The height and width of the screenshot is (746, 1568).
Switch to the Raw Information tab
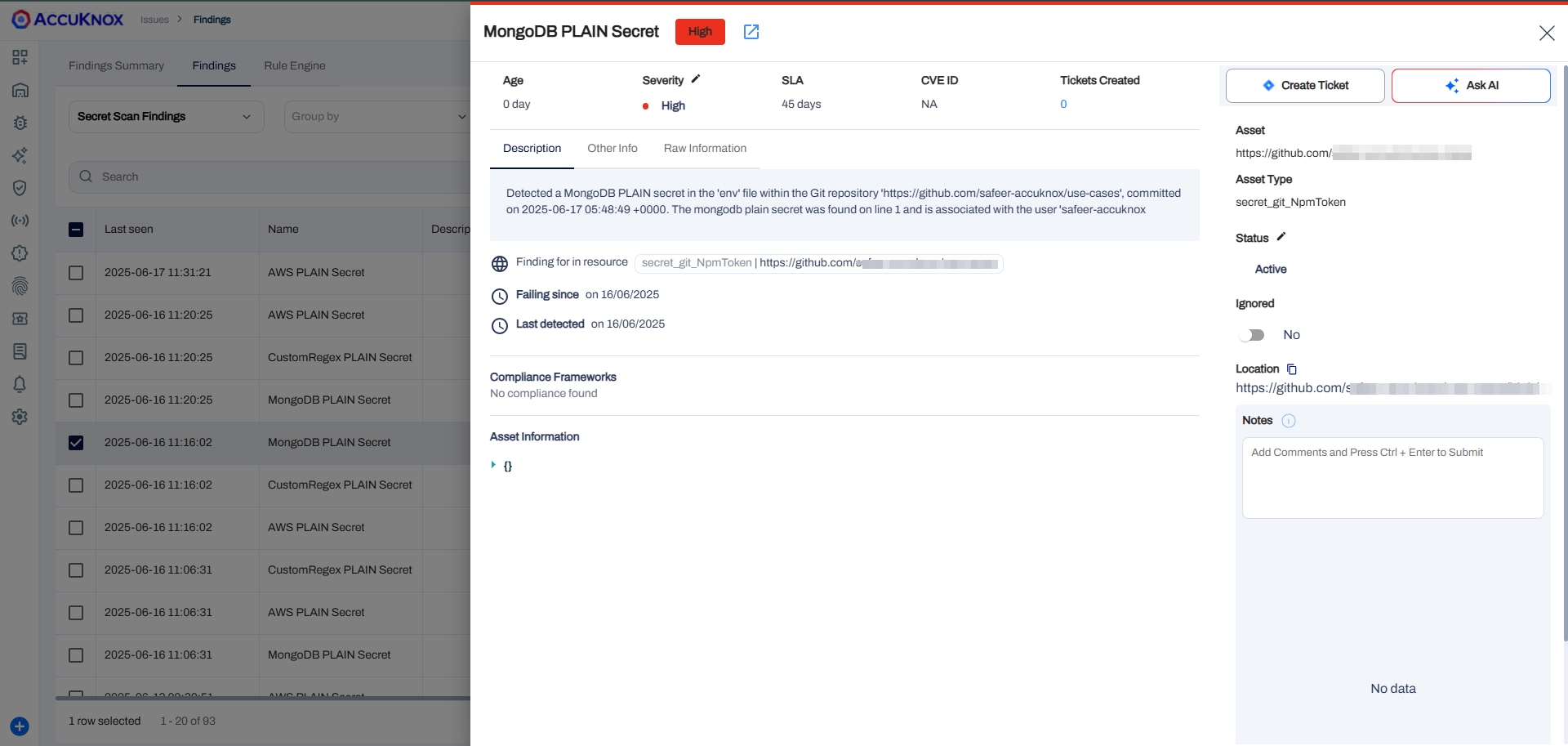(x=705, y=149)
